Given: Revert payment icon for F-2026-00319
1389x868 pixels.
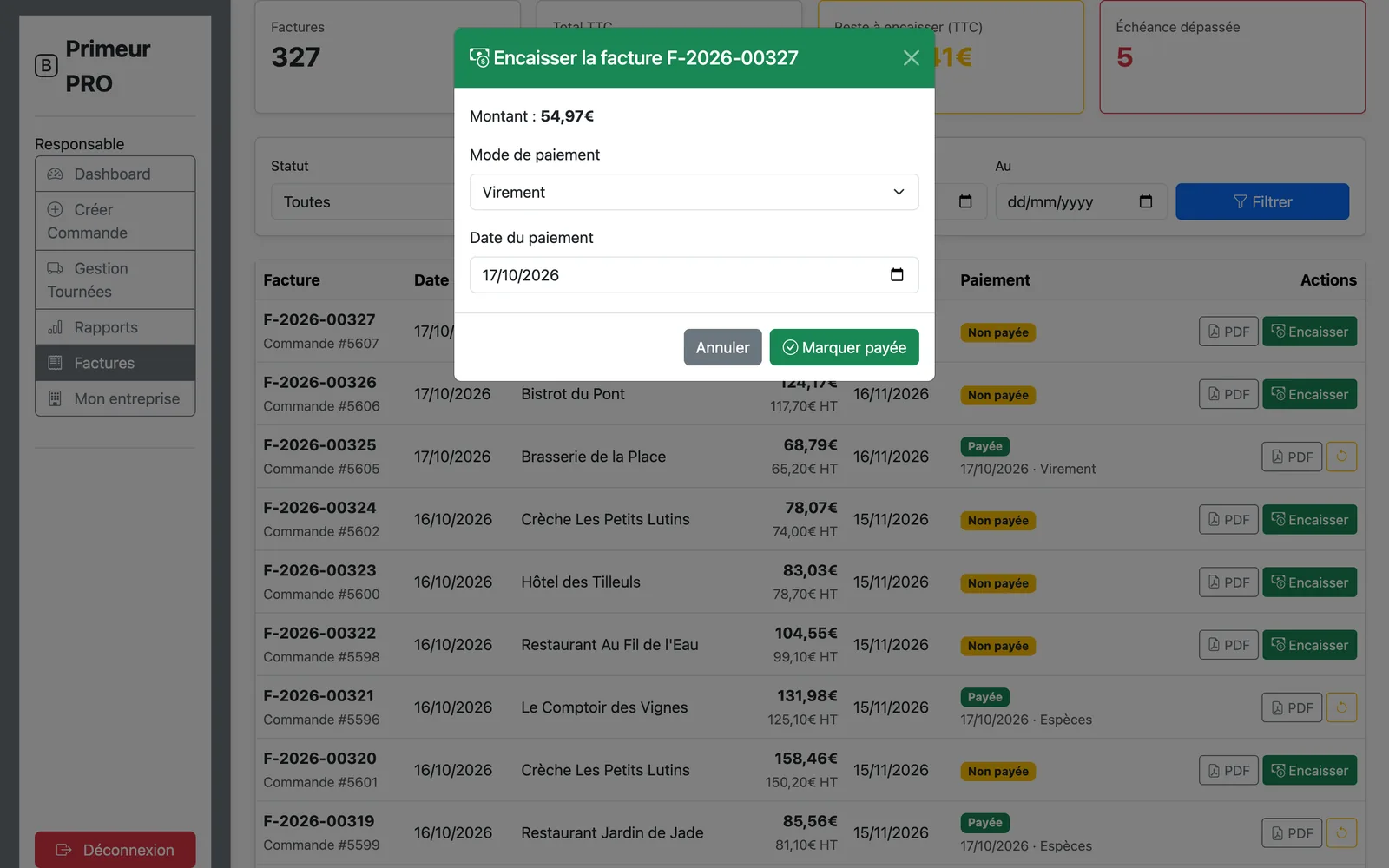Looking at the screenshot, I should (1341, 833).
